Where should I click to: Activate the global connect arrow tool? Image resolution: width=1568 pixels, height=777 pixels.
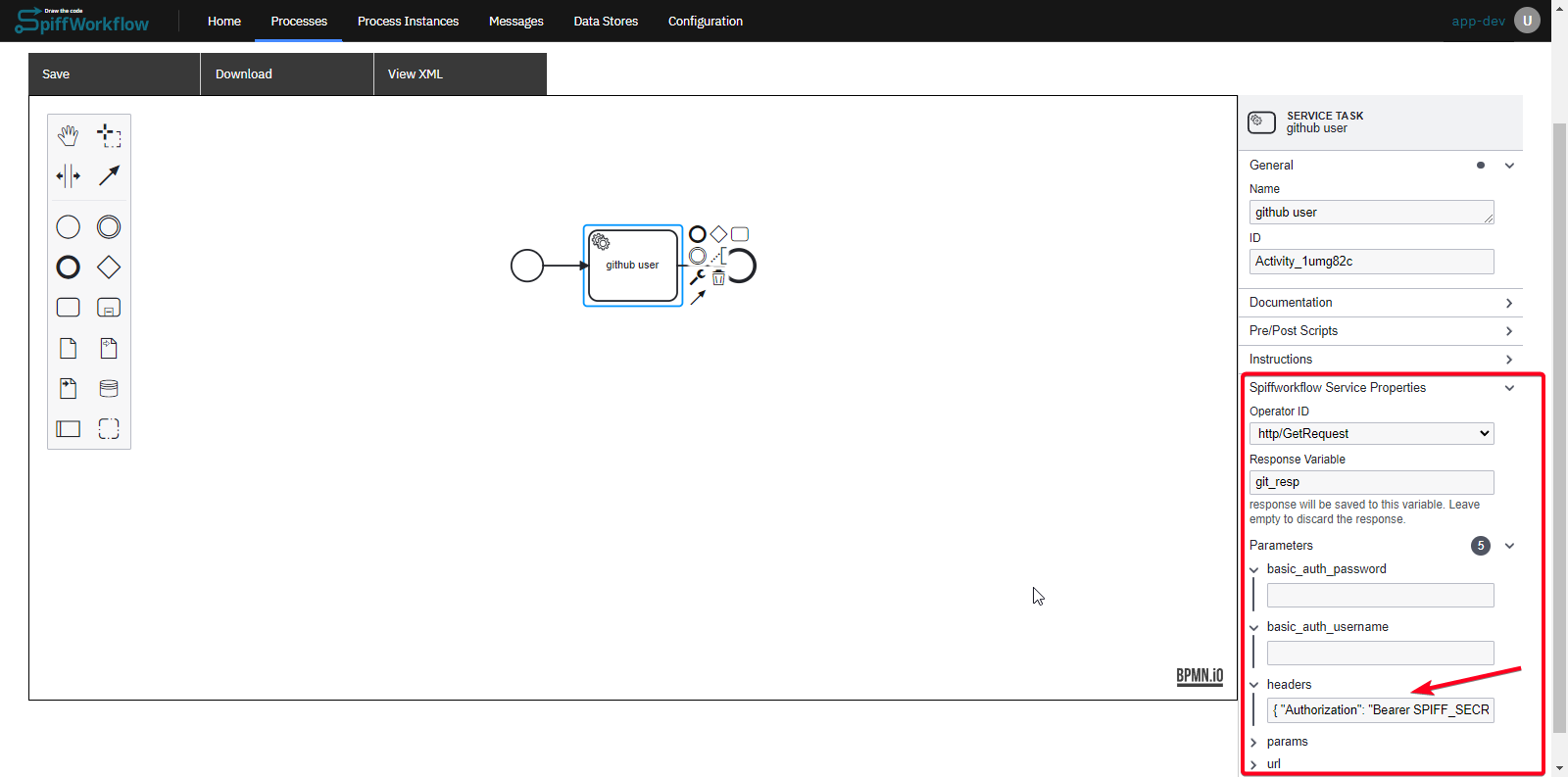pyautogui.click(x=109, y=176)
